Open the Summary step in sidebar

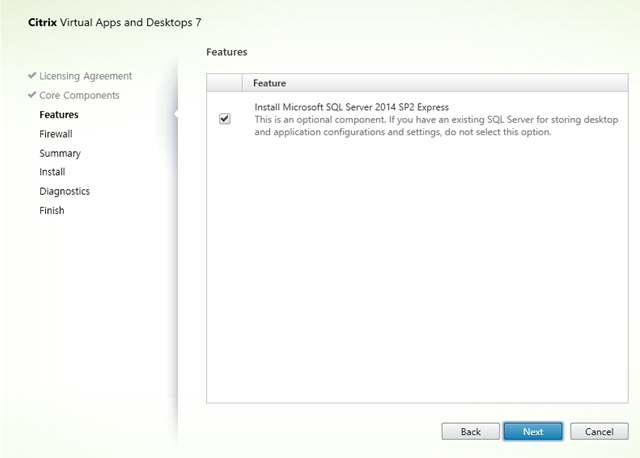click(60, 153)
